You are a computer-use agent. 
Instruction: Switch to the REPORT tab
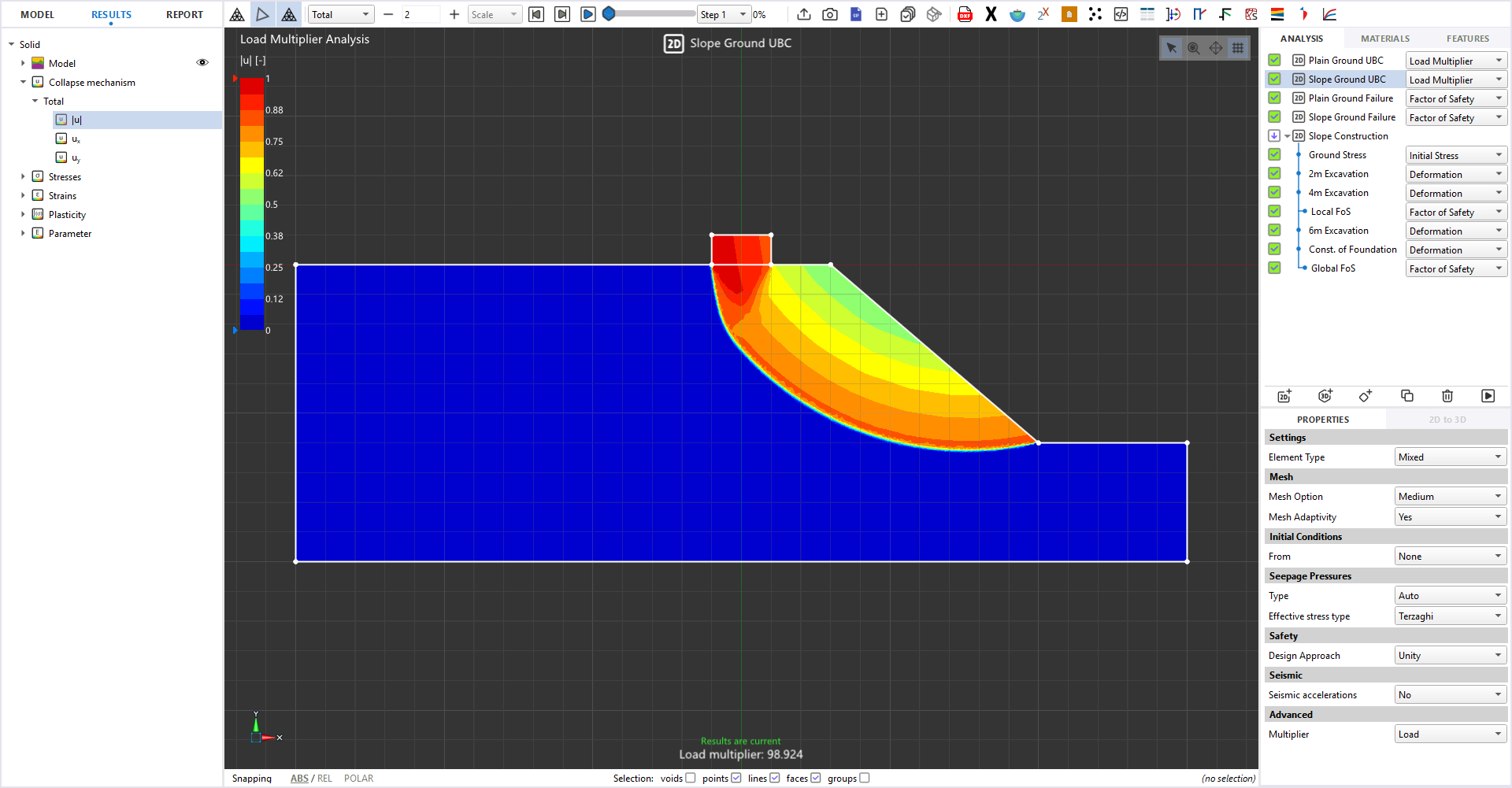click(x=184, y=14)
